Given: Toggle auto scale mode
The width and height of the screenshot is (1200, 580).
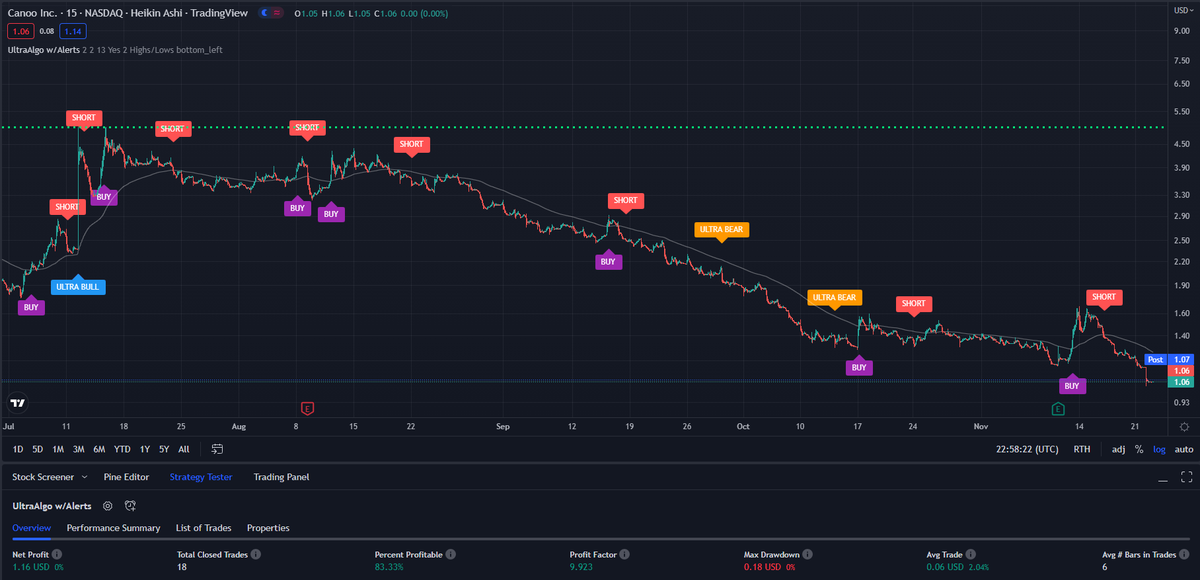Looking at the screenshot, I should [x=1183, y=449].
